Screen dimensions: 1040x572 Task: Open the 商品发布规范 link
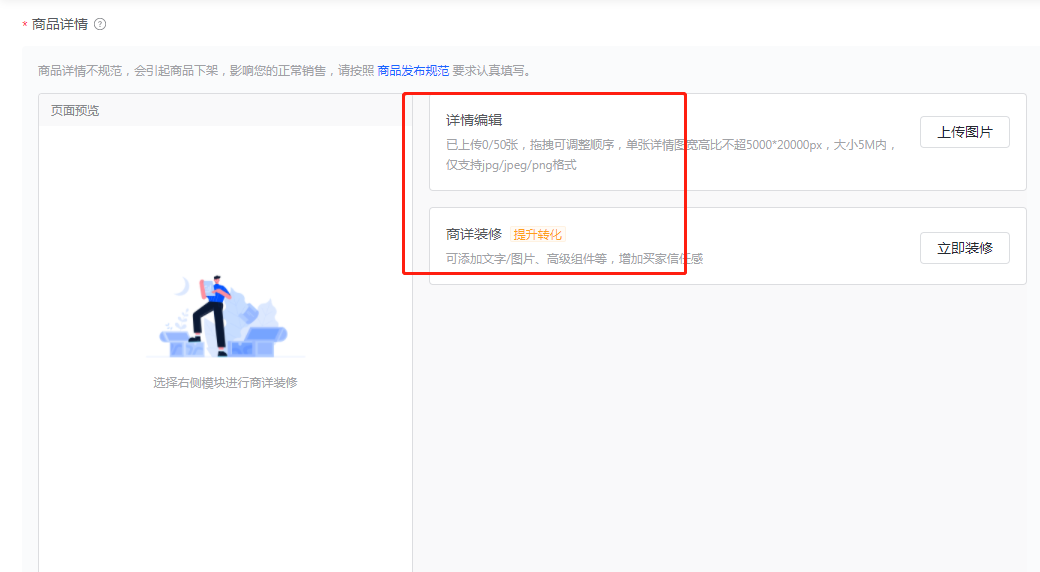pos(413,71)
